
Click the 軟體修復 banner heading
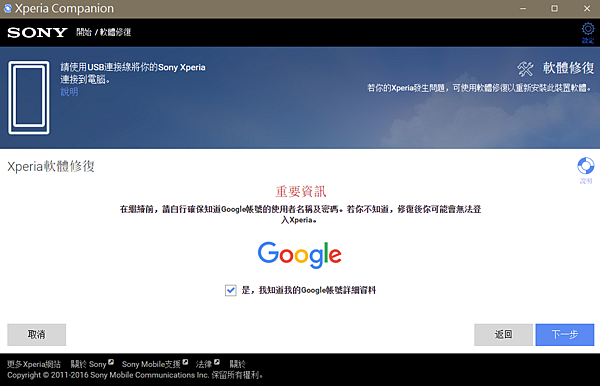coord(568,68)
